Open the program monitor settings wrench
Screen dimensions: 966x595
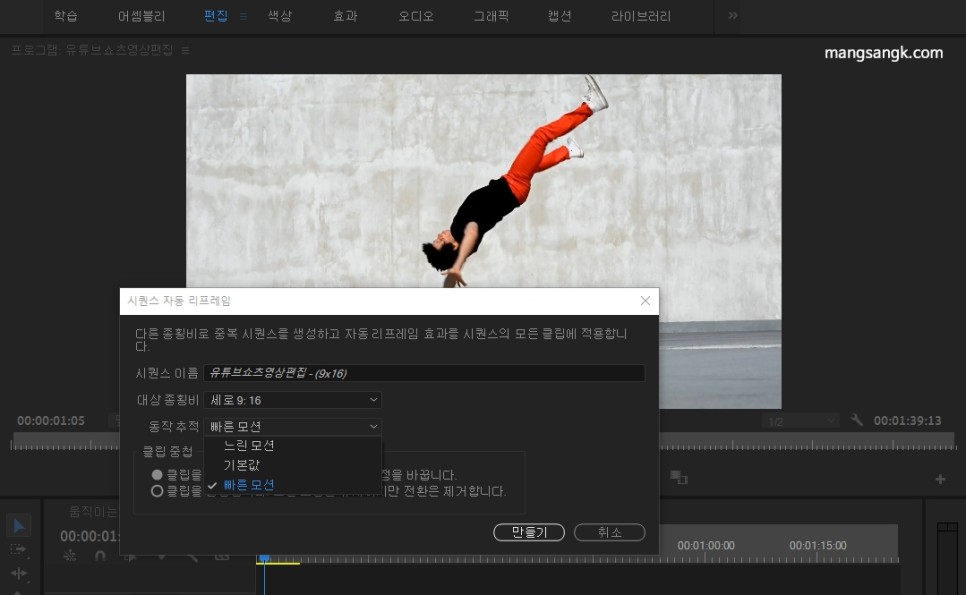857,420
